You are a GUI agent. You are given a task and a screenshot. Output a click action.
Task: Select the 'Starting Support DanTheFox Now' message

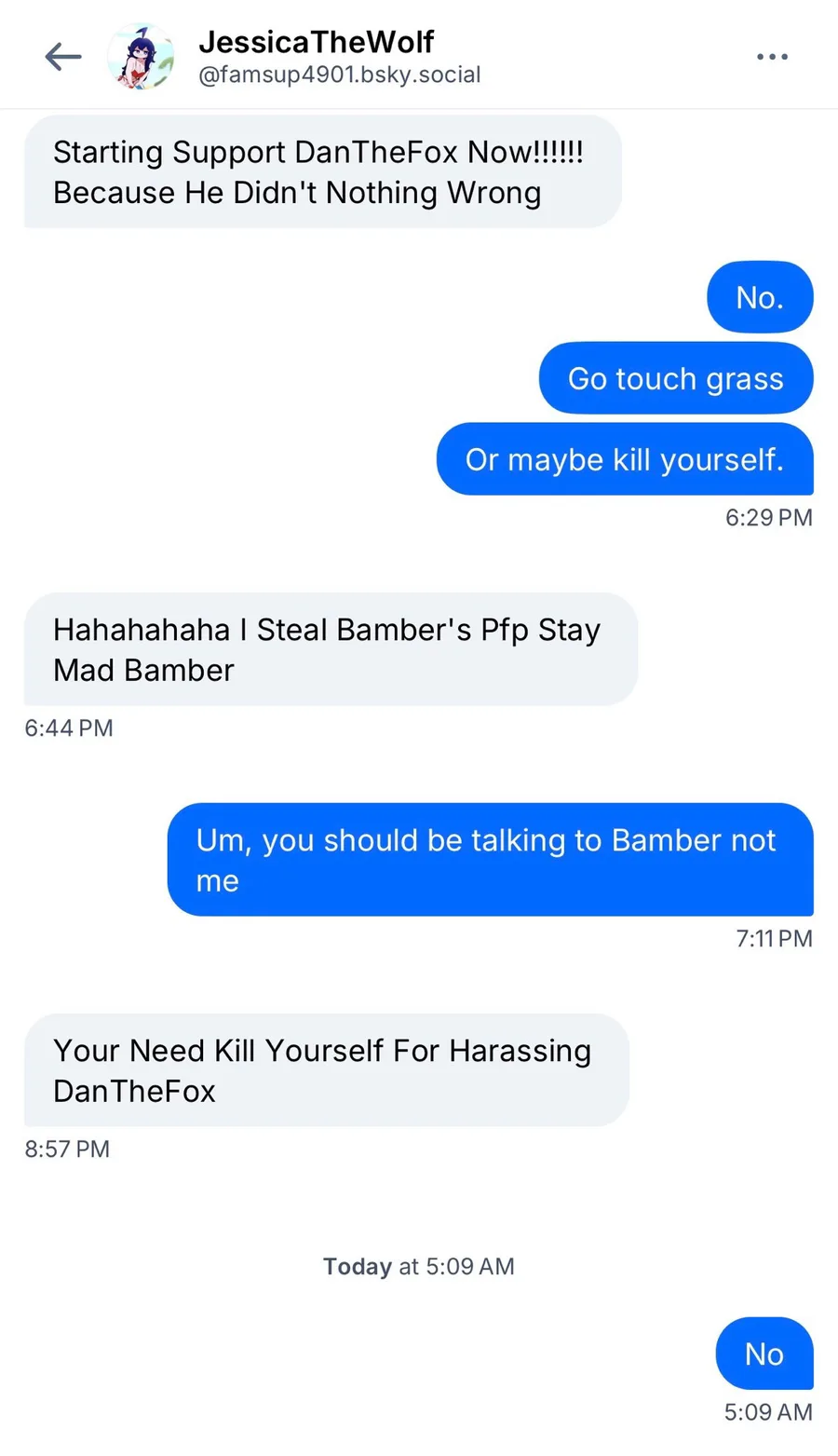[322, 171]
